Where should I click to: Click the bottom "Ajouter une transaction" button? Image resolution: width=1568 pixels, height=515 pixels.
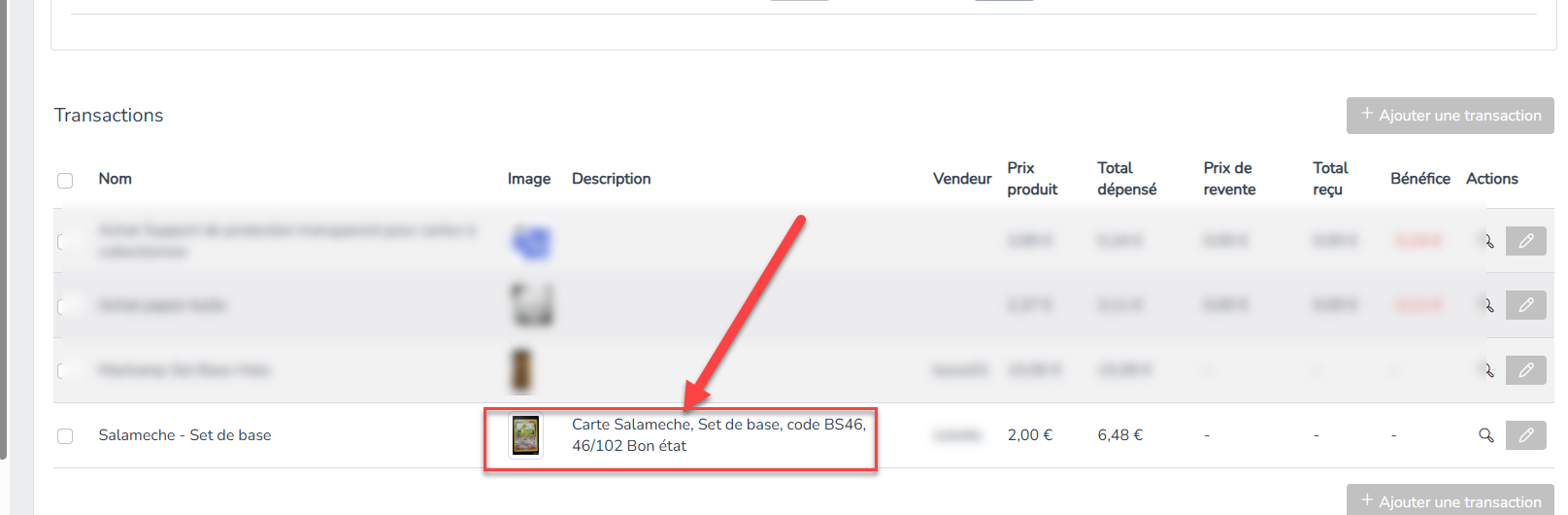(x=1450, y=501)
